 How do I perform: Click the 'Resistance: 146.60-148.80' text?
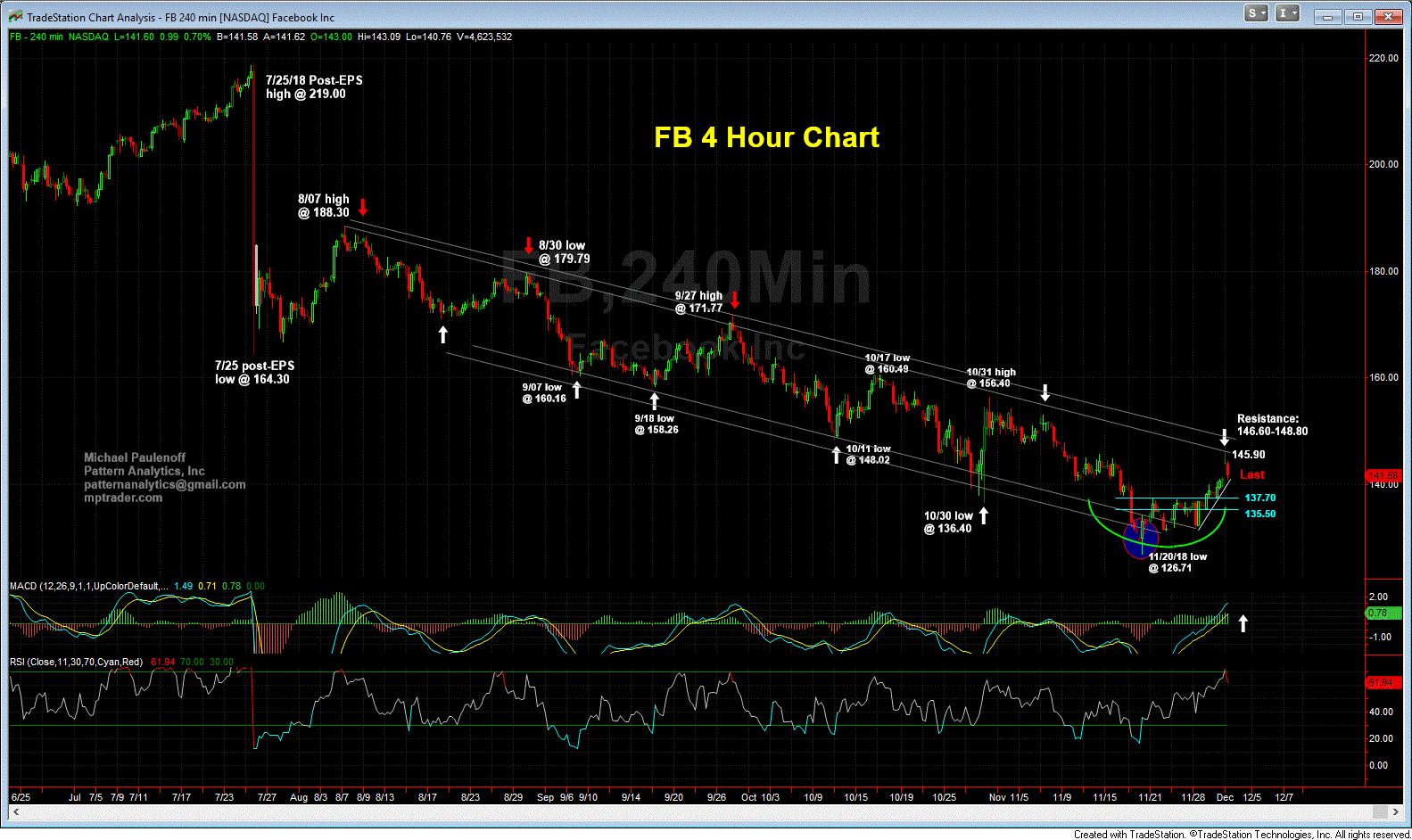pyautogui.click(x=1272, y=424)
